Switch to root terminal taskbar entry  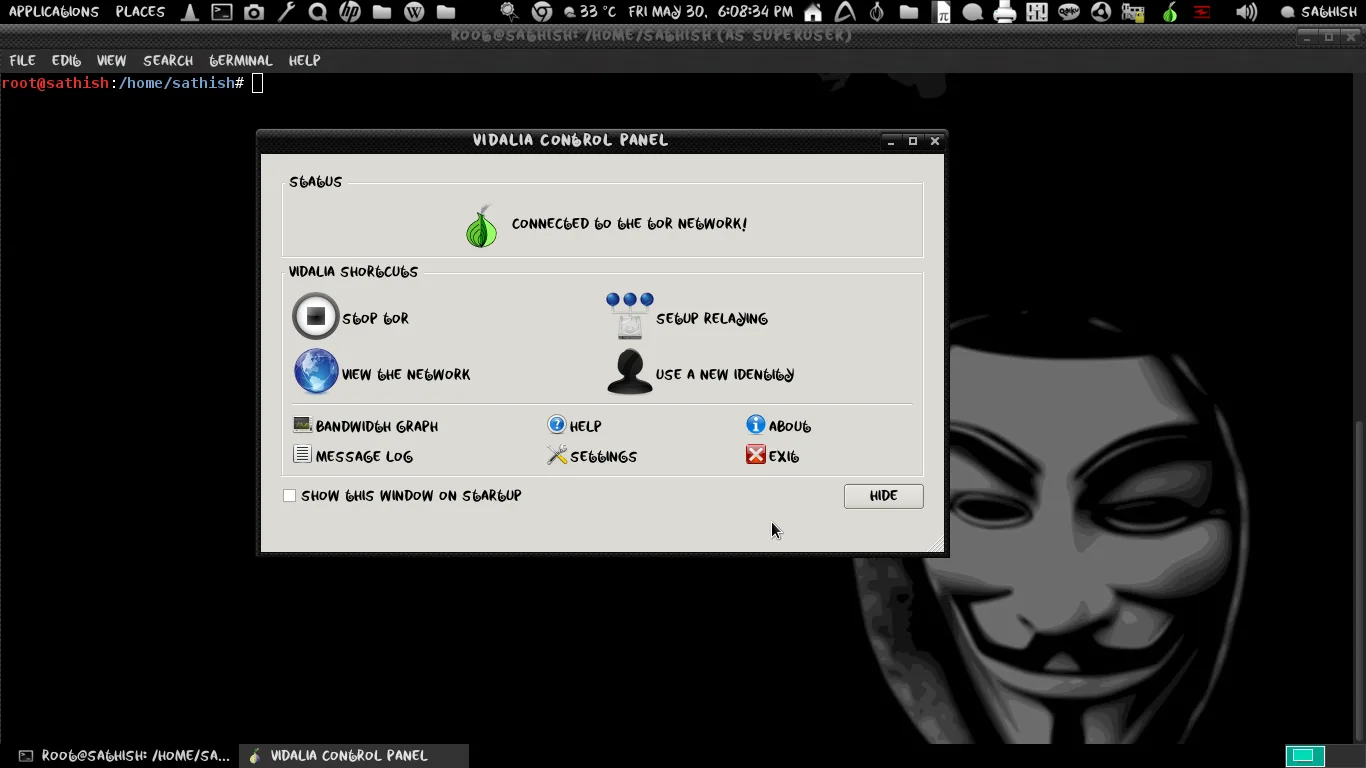[125, 756]
